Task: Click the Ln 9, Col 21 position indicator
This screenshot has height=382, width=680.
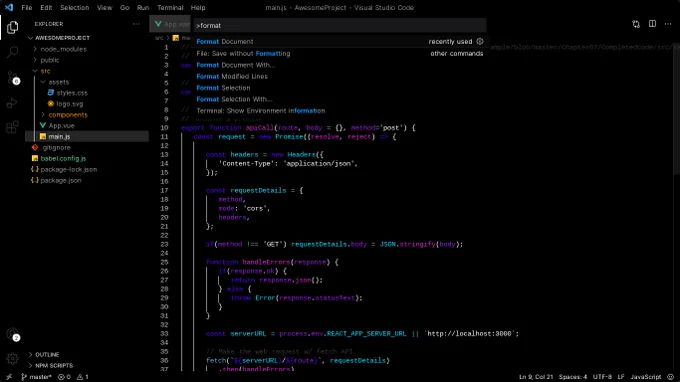Action: pos(536,377)
